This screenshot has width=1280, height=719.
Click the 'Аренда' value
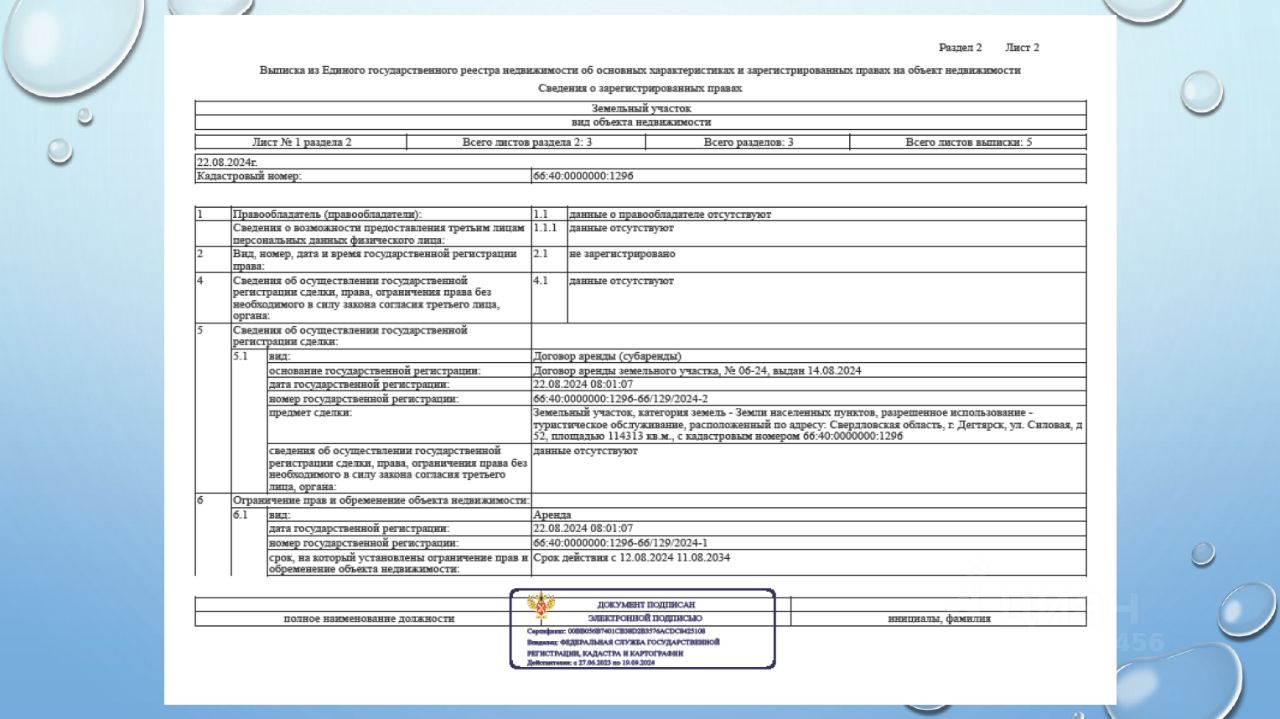click(553, 514)
